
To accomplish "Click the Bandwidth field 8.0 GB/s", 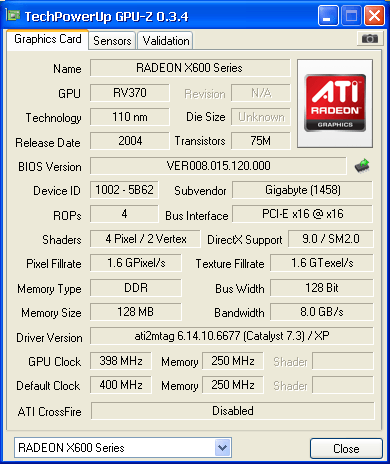I will 322,312.
